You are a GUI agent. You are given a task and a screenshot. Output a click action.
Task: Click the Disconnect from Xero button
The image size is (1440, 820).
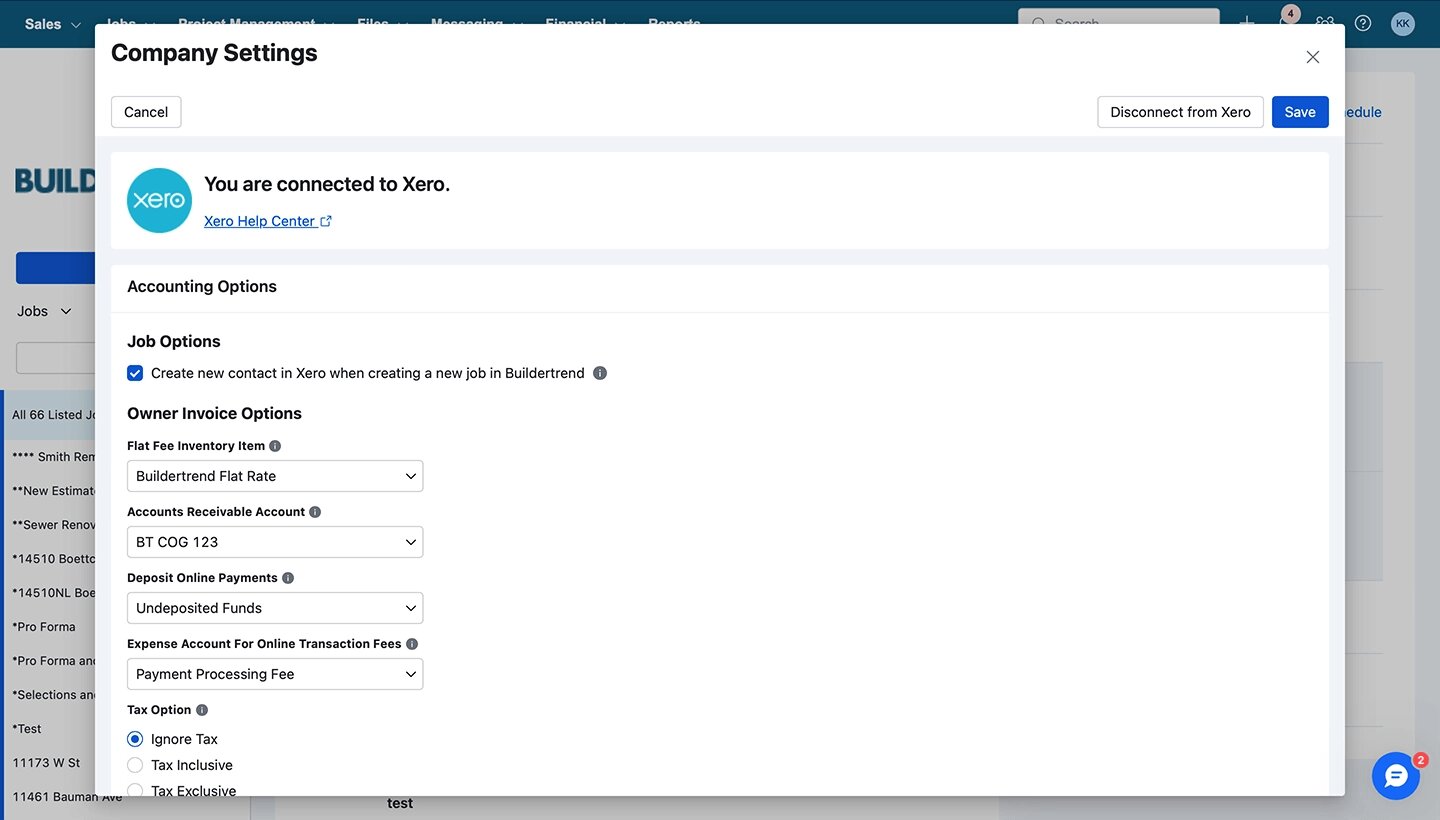tap(1180, 112)
